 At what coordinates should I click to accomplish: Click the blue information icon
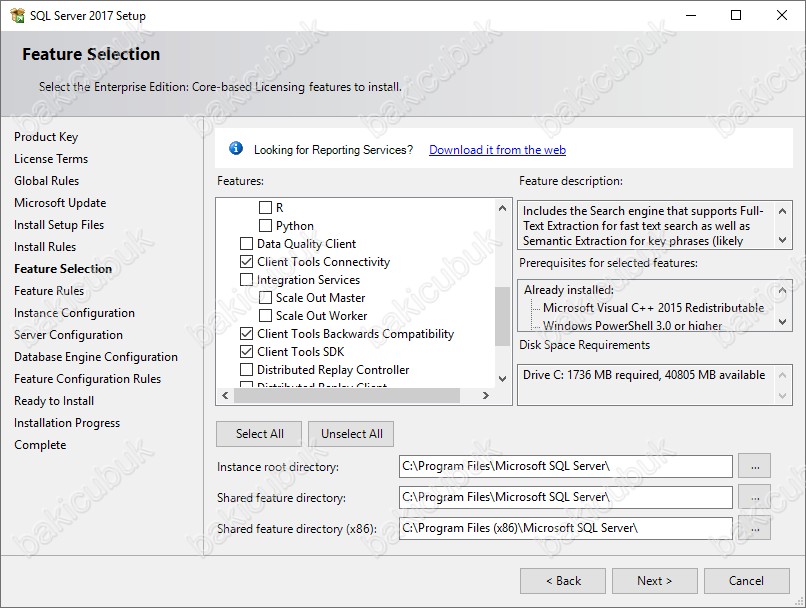click(x=236, y=149)
